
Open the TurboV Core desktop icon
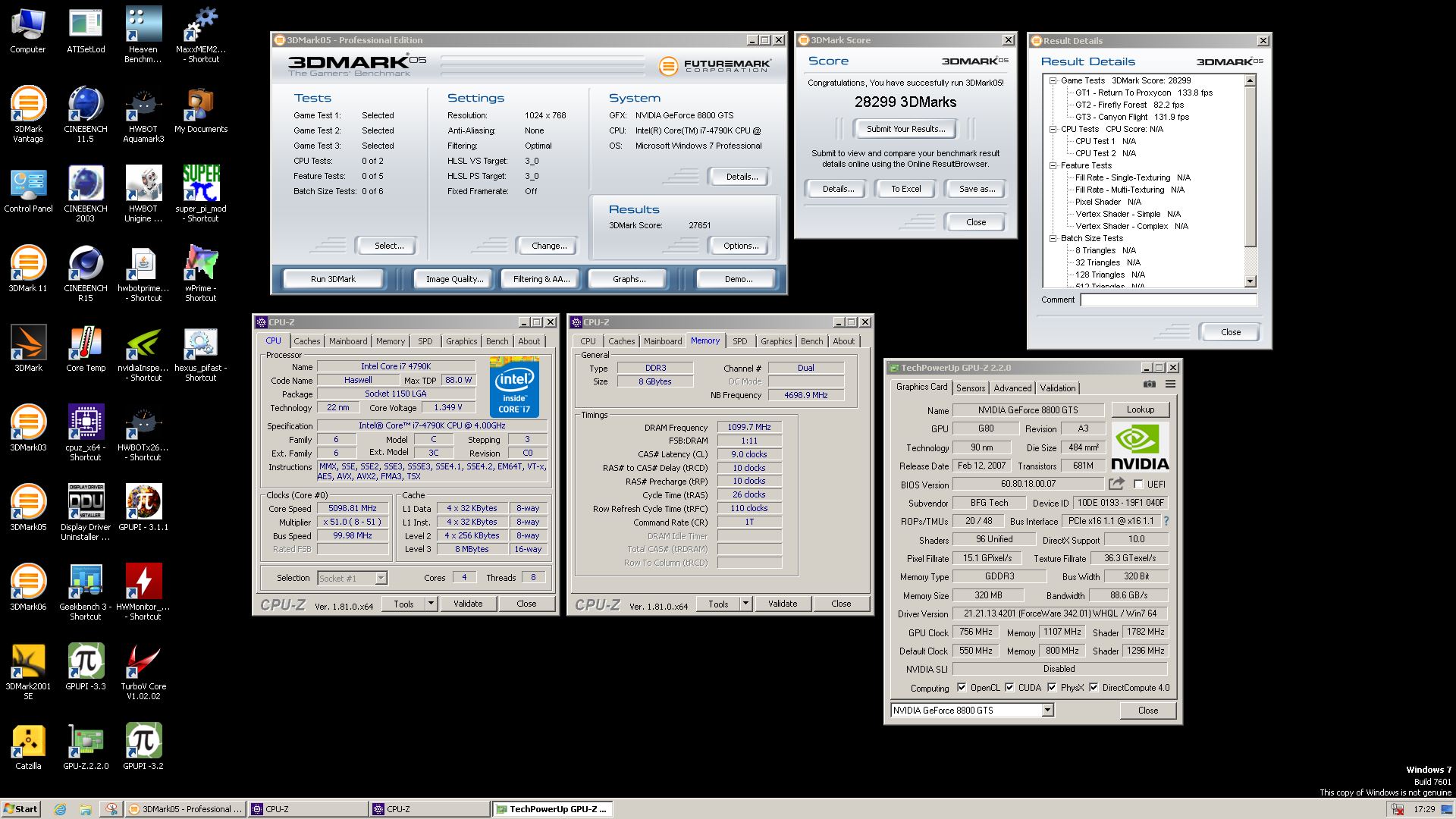(x=143, y=671)
